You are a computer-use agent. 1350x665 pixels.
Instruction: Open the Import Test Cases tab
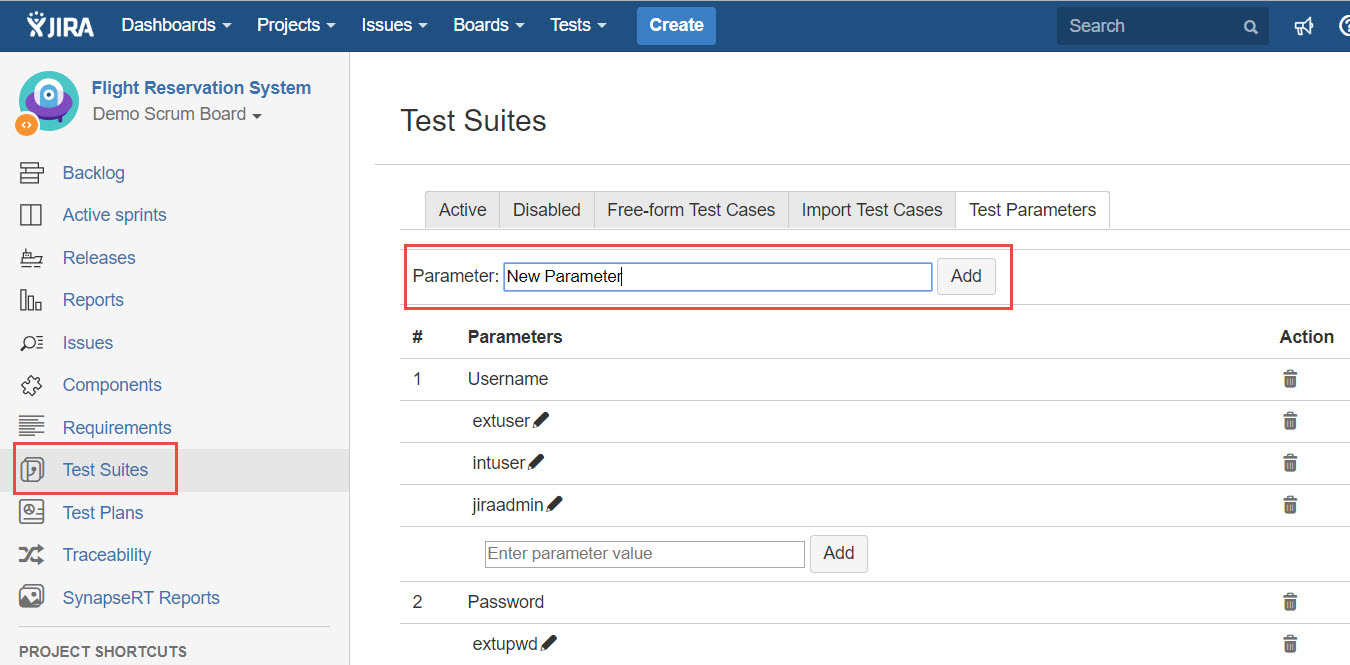point(871,210)
